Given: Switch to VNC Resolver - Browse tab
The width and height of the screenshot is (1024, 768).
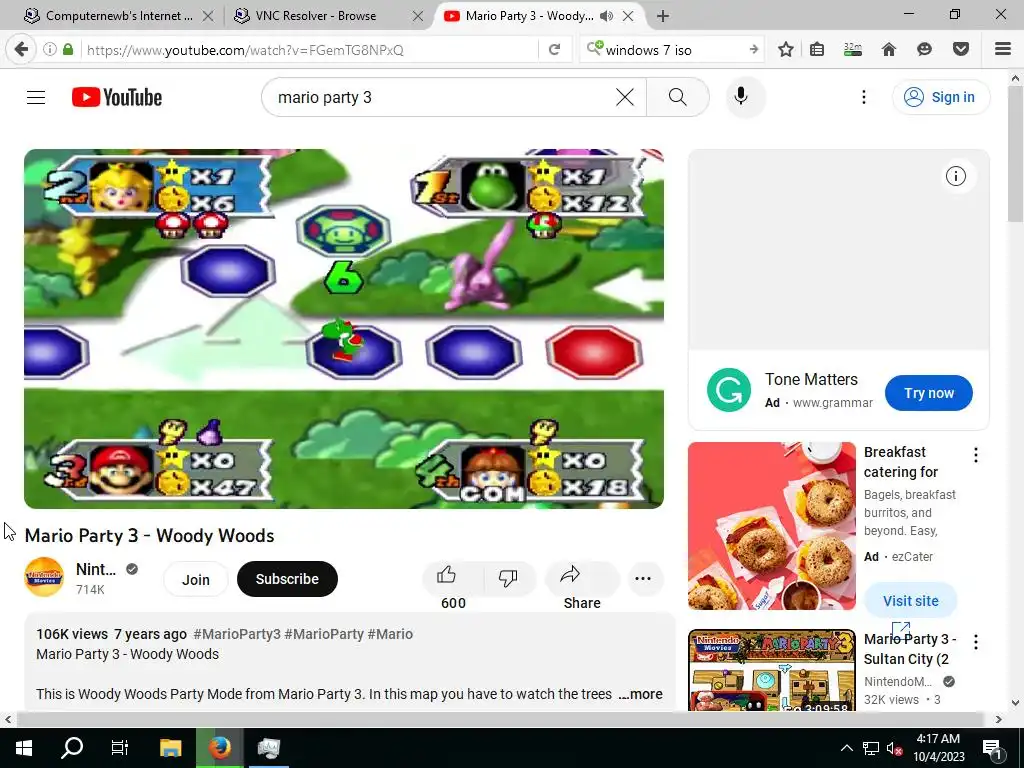Looking at the screenshot, I should click(x=316, y=16).
